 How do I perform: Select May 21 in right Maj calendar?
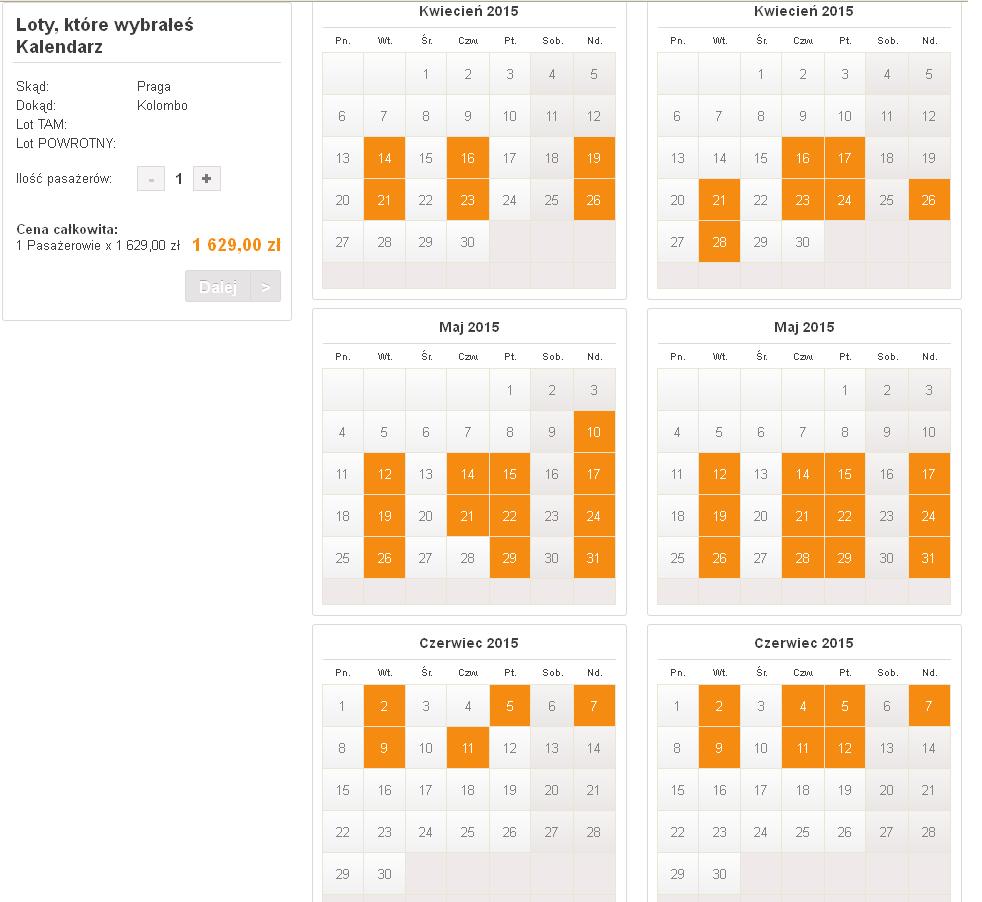[803, 516]
